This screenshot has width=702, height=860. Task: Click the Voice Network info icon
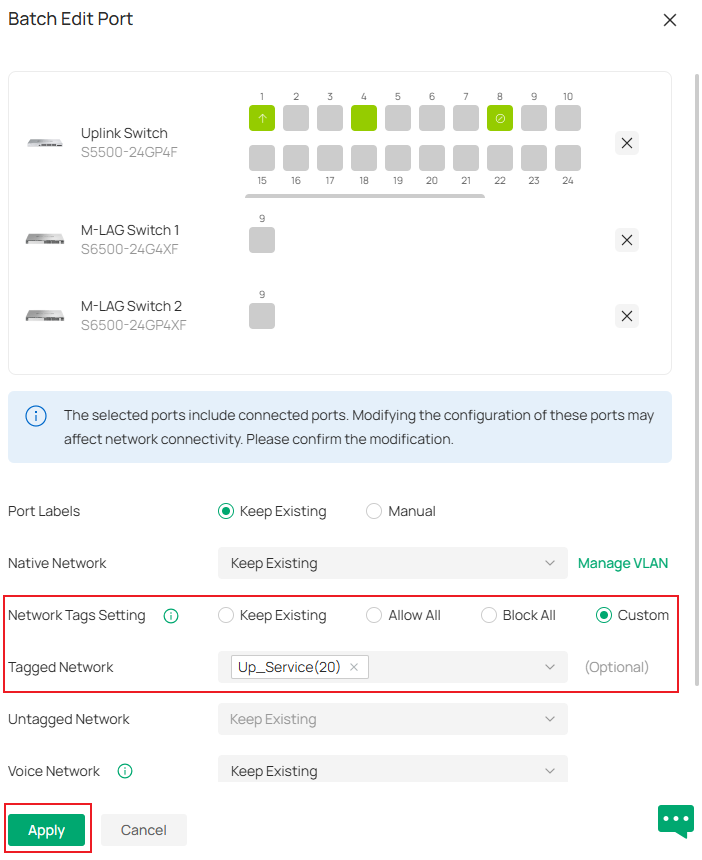pyautogui.click(x=124, y=771)
